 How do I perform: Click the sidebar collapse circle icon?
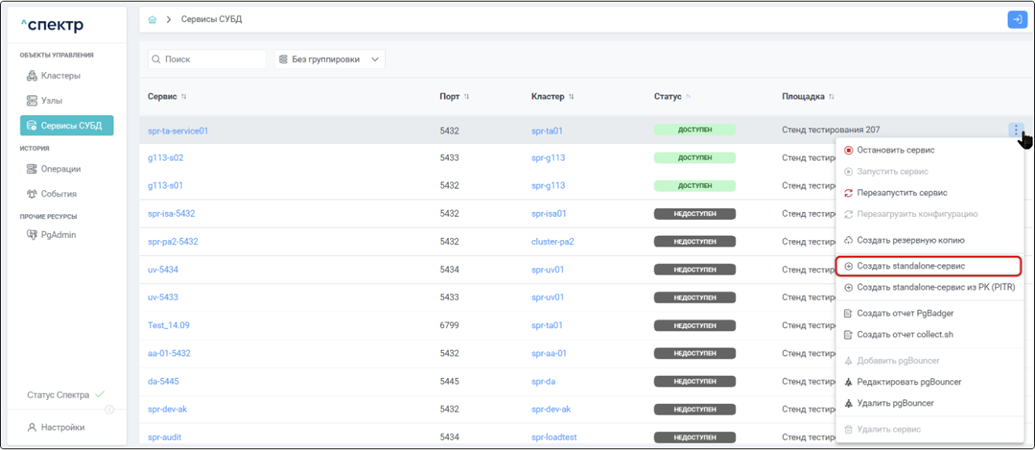[109, 409]
